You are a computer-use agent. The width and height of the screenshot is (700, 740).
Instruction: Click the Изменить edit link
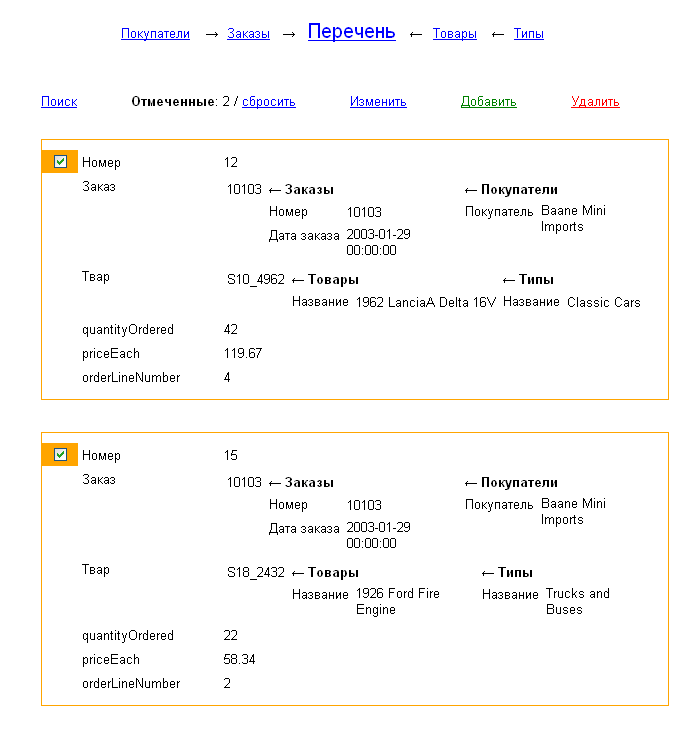[x=378, y=102]
